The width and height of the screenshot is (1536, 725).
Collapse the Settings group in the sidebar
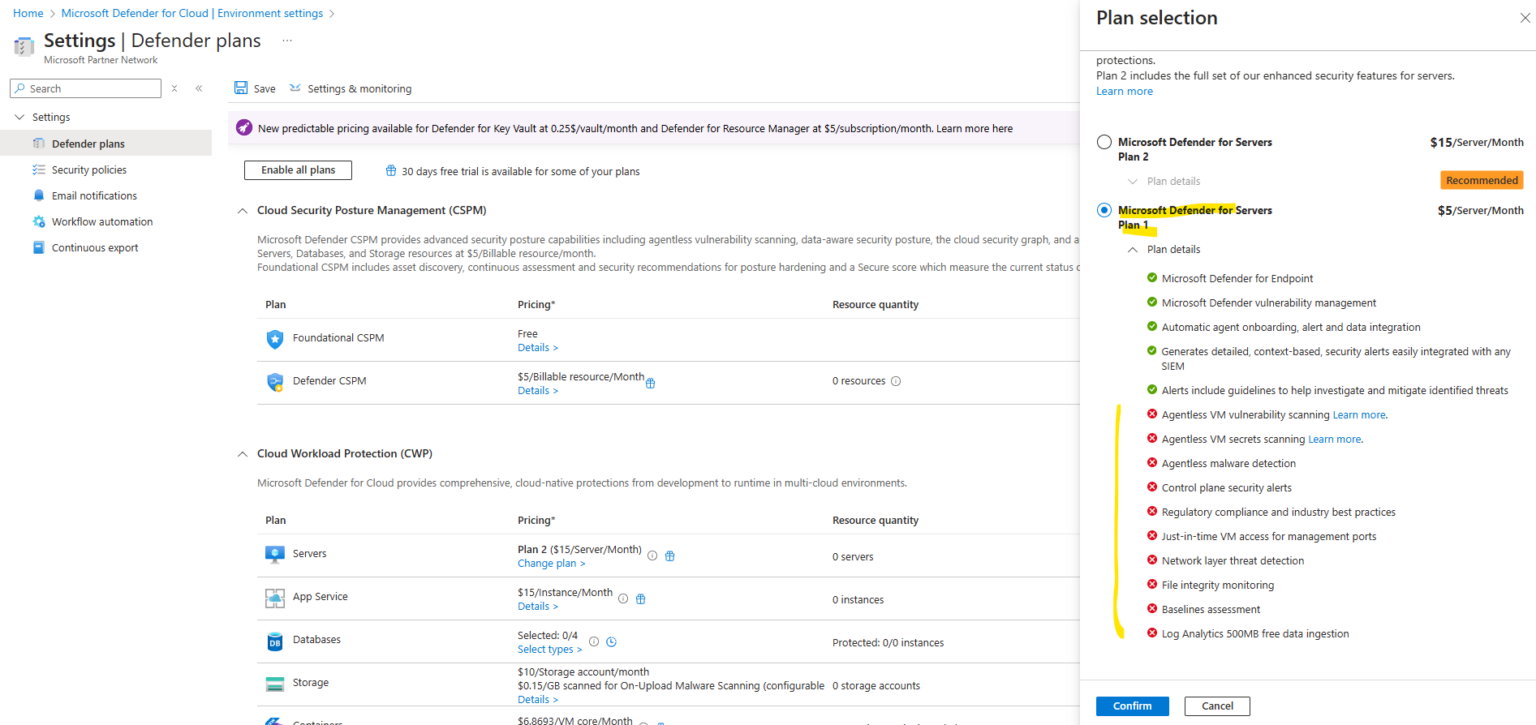[x=21, y=117]
